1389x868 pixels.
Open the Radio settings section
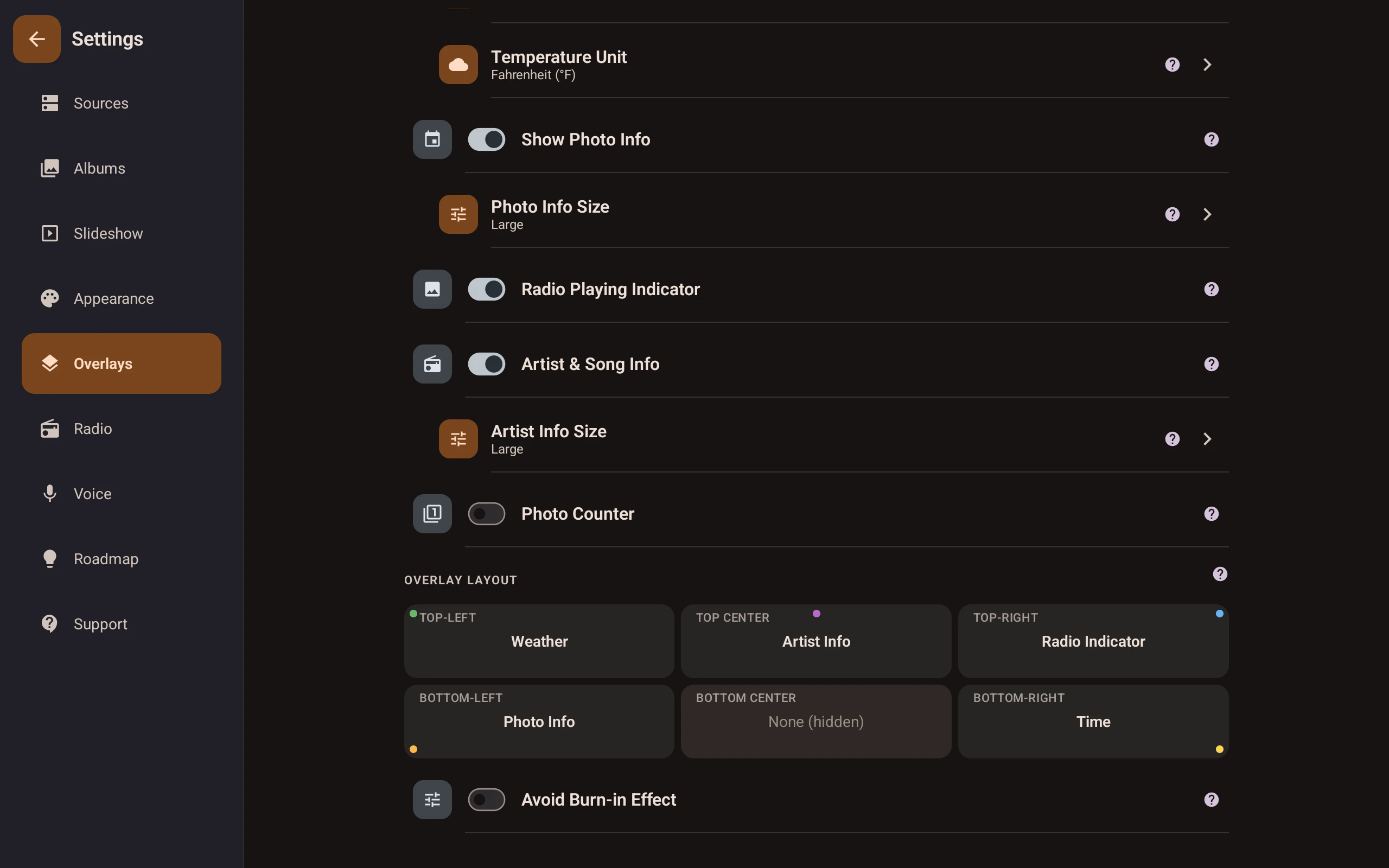pyautogui.click(x=121, y=429)
